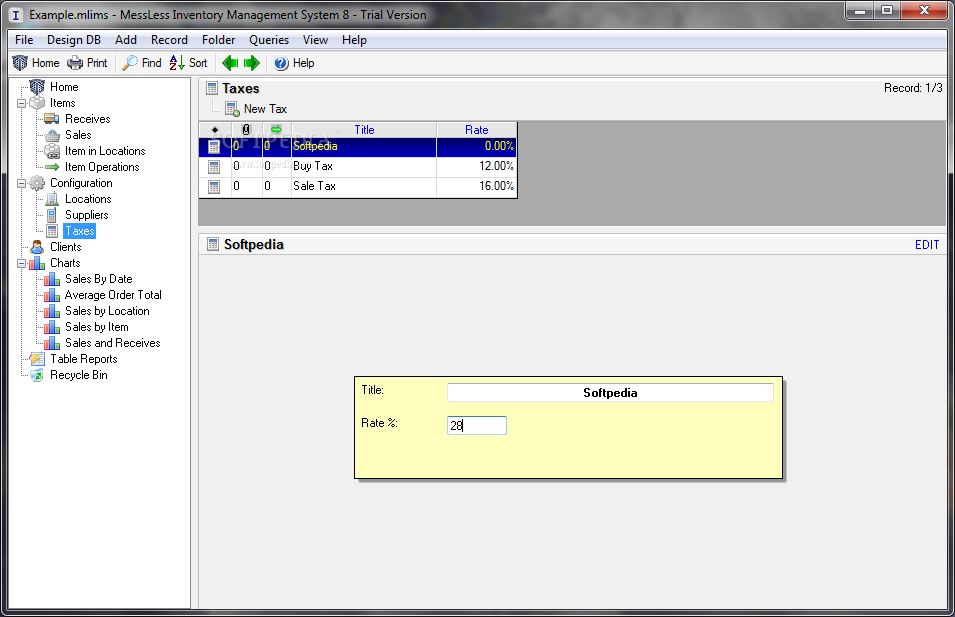Open the Queries menu

point(269,40)
